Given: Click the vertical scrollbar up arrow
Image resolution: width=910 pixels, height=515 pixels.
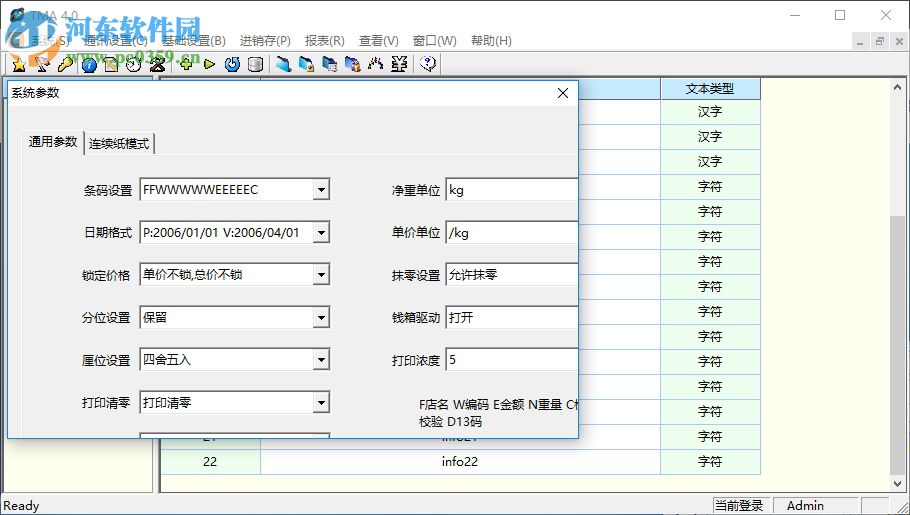Looking at the screenshot, I should coord(897,88).
